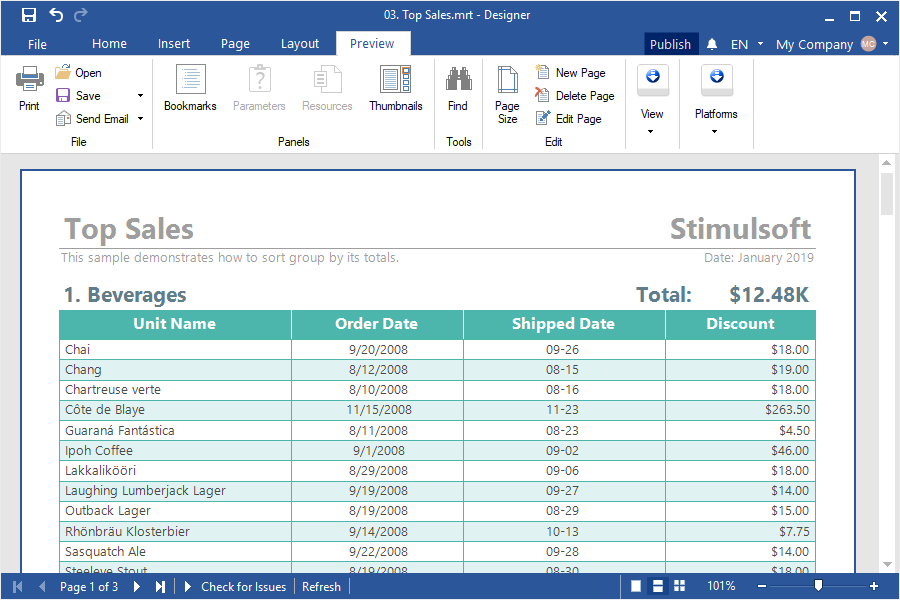This screenshot has height=600, width=900.
Task: Delete the current page
Action: coord(575,96)
